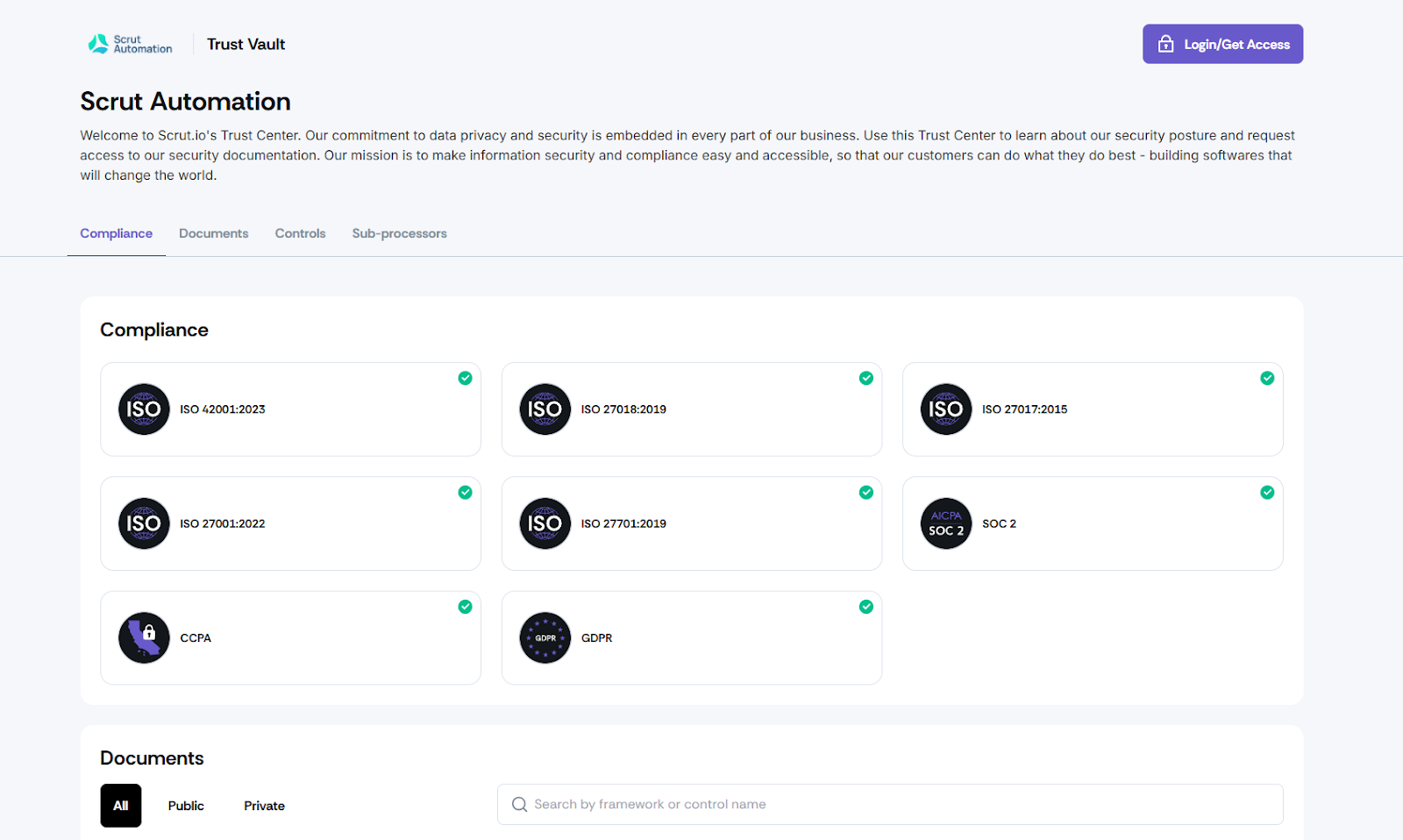The height and width of the screenshot is (840, 1403).
Task: Choose the Private documents filter
Action: 264,805
